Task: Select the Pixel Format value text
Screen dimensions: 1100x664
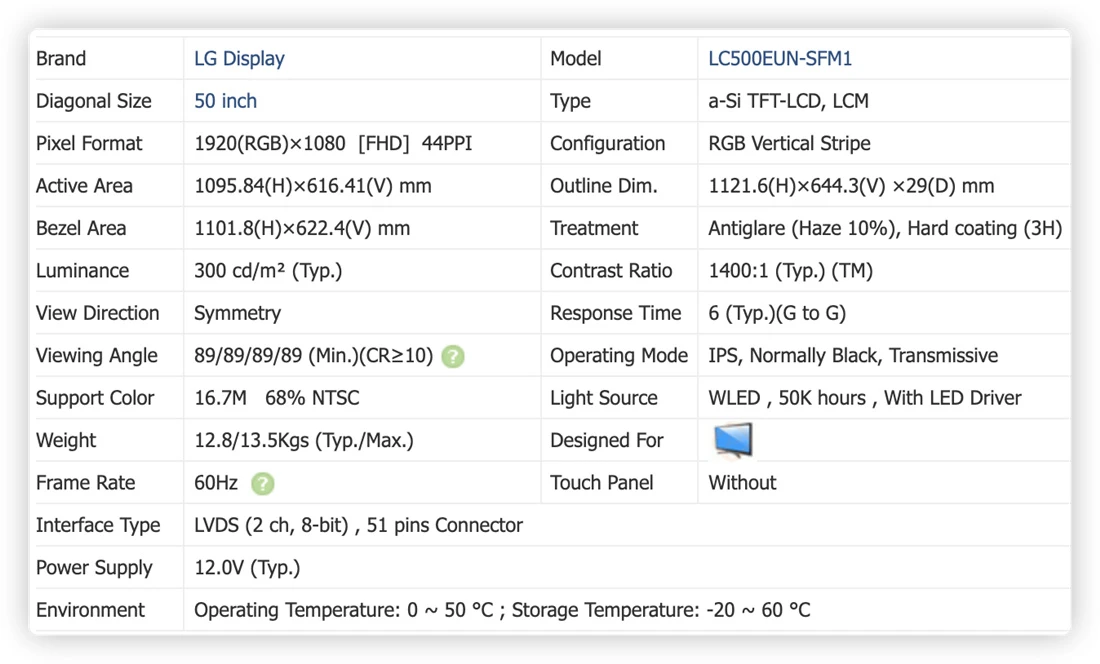Action: pyautogui.click(x=333, y=144)
